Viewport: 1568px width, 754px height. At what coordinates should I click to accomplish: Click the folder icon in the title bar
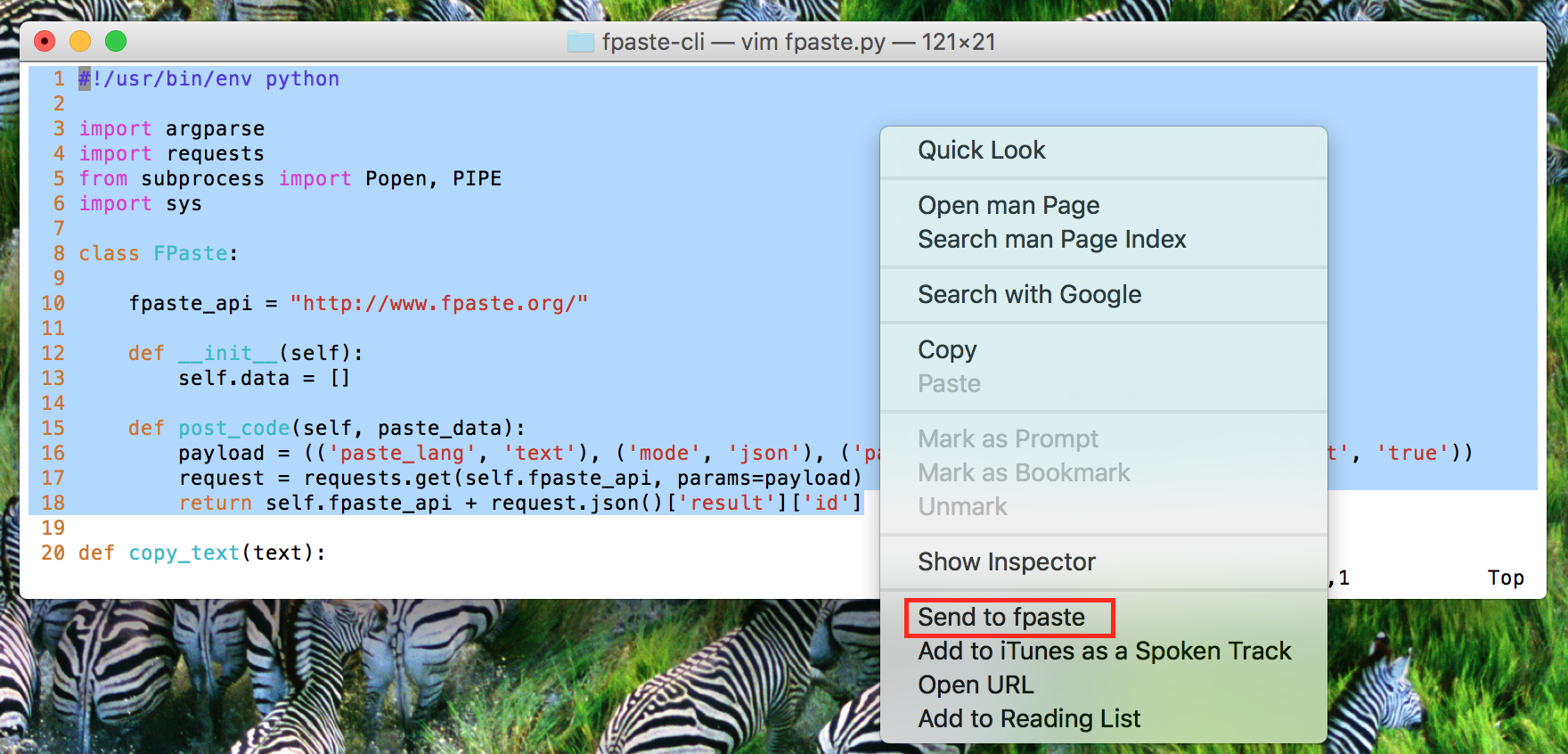[581, 42]
